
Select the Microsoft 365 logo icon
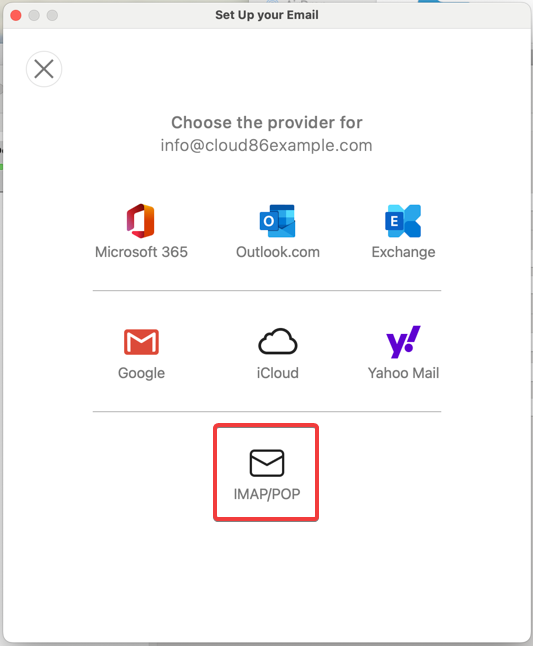(141, 221)
